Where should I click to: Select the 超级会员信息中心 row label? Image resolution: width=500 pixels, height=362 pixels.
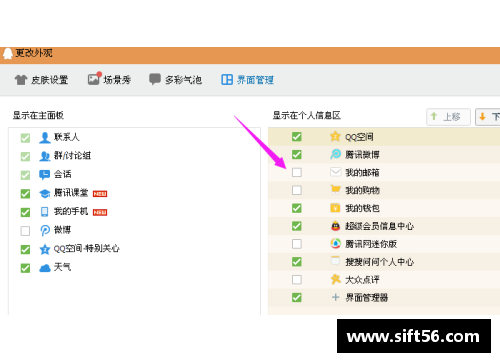click(x=380, y=226)
